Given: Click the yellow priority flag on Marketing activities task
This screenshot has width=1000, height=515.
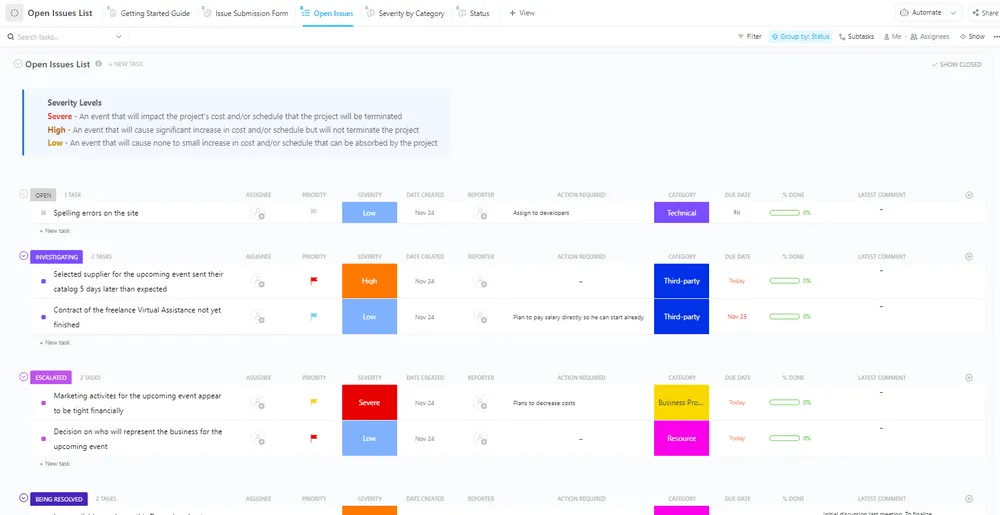Looking at the screenshot, I should [x=313, y=402].
